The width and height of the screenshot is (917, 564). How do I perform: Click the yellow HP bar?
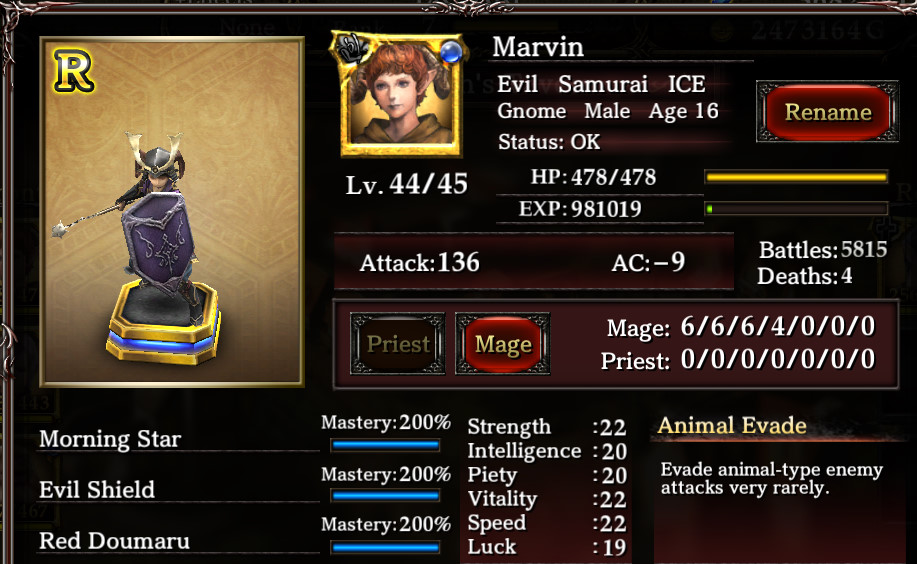pyautogui.click(x=797, y=177)
